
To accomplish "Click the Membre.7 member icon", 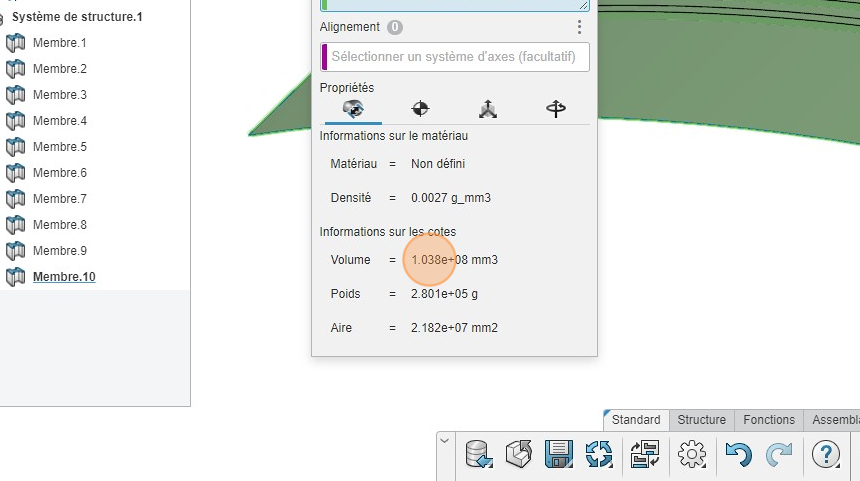I will [x=15, y=199].
